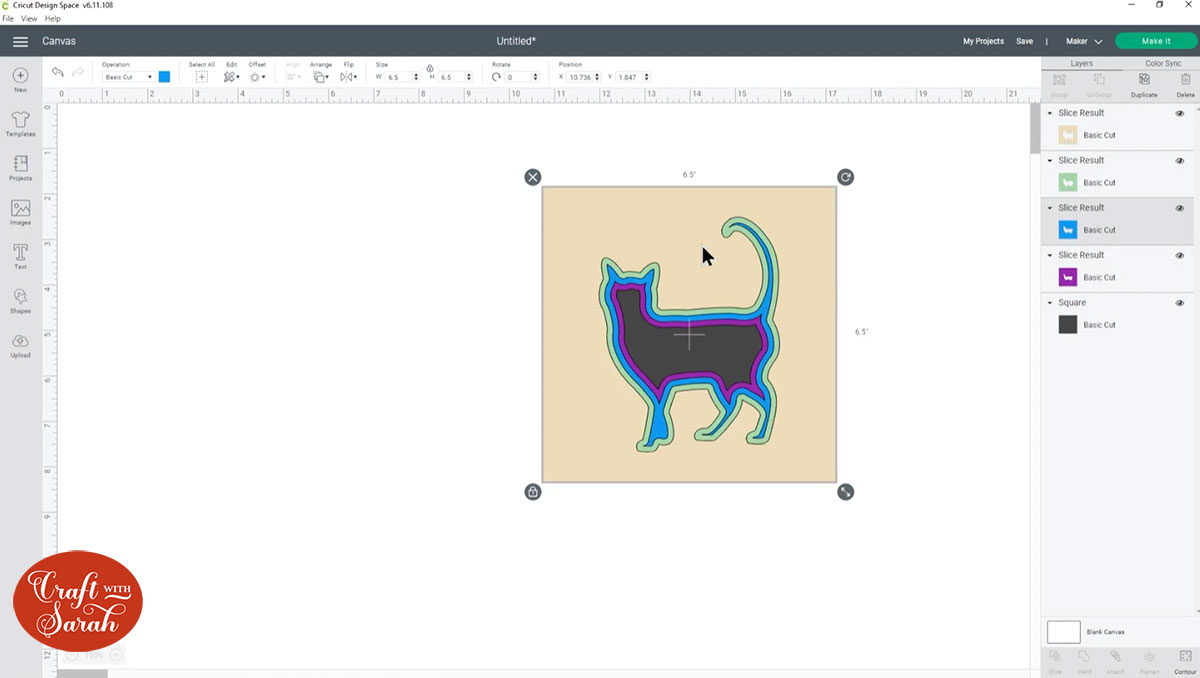Open the Images library
Viewport: 1200px width, 678px height.
click(x=20, y=212)
